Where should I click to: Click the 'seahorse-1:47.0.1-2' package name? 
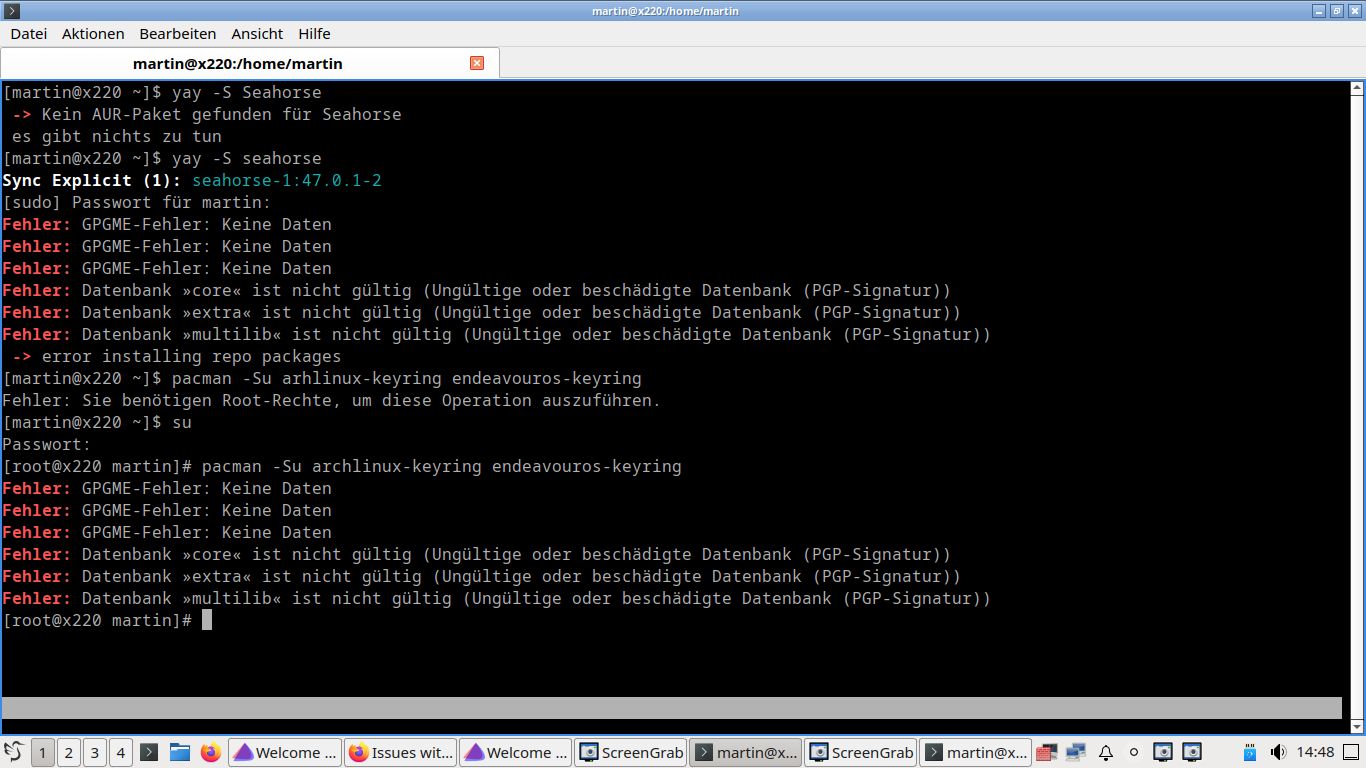(287, 180)
